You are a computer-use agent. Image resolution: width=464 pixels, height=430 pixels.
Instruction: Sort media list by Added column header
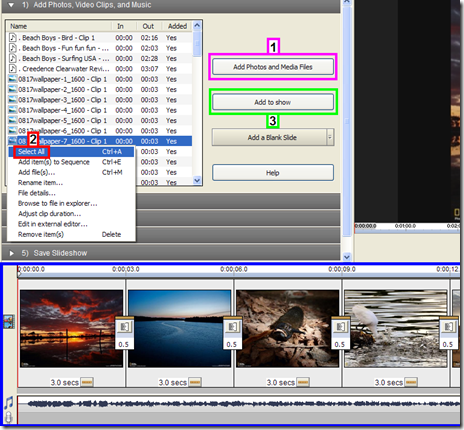pyautogui.click(x=177, y=26)
